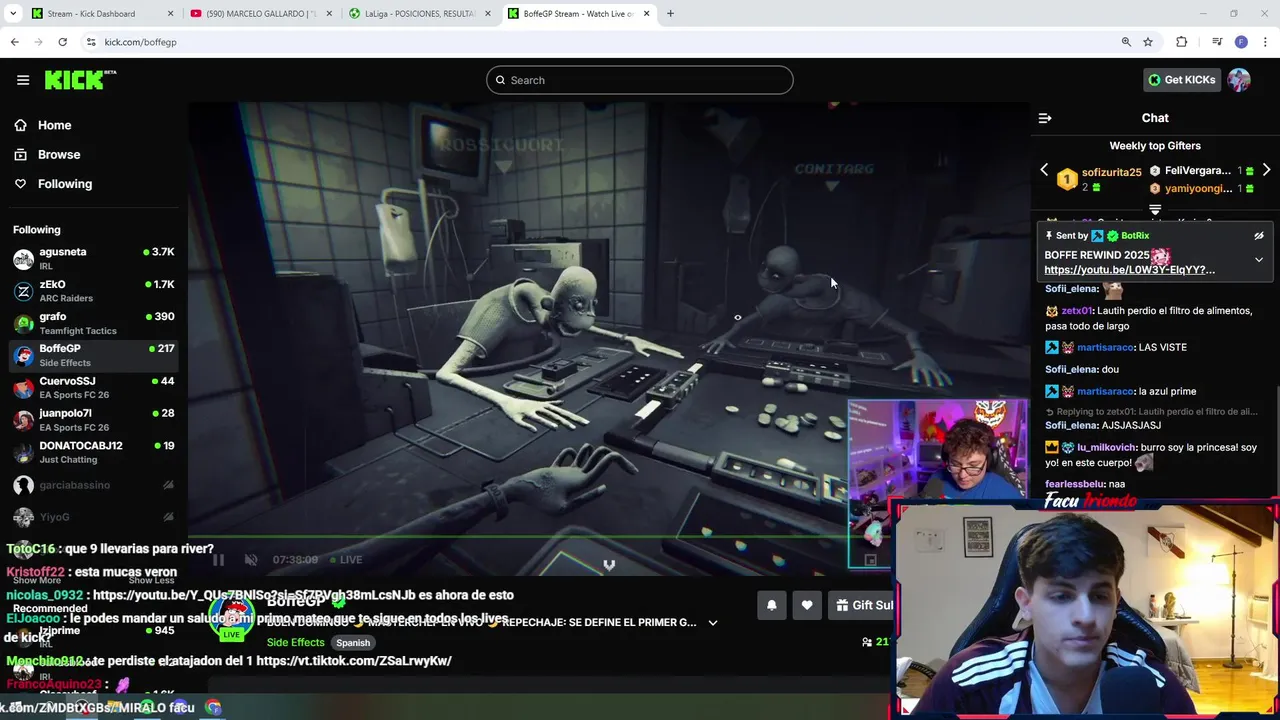Collapse weekly top gifters panel
Viewport: 1280px width, 720px height.
tap(1155, 210)
